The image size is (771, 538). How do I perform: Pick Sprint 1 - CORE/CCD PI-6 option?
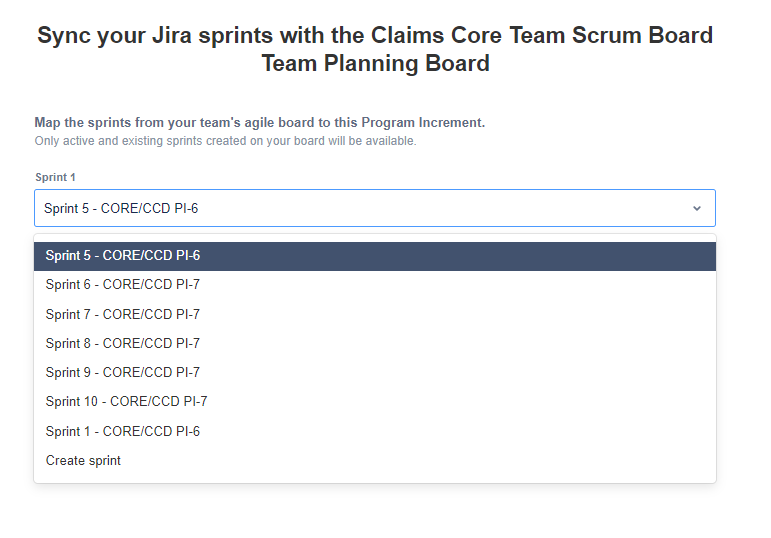[375, 431]
